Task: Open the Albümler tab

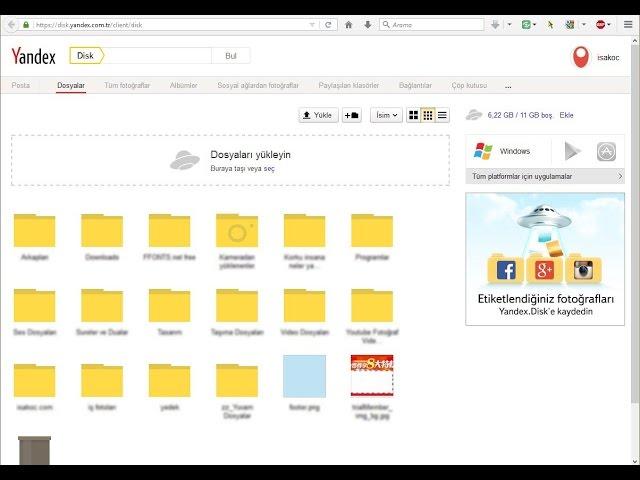Action: pos(183,85)
